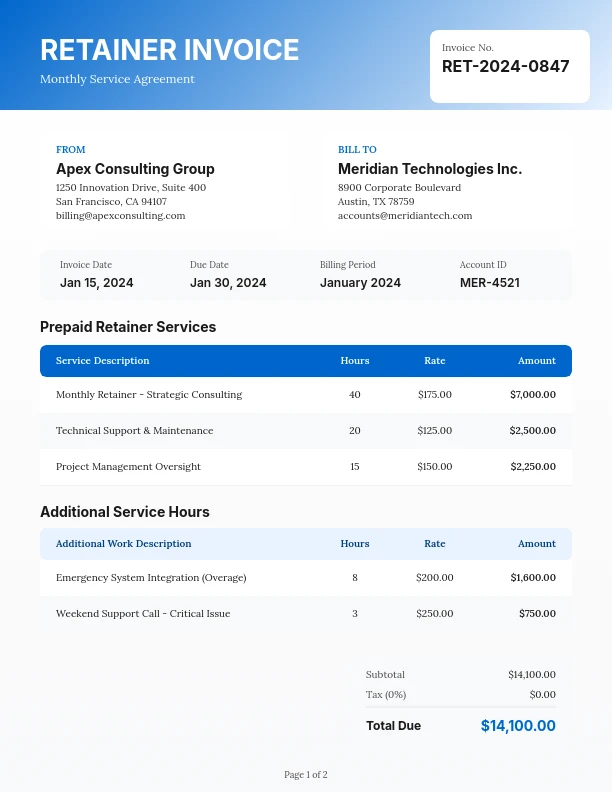Click the Due Date value Jan 30, 2024
612x792 pixels.
point(228,283)
